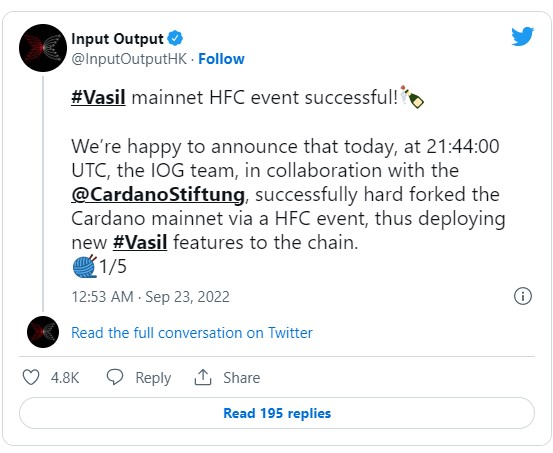Open the first #Vasil hashtag
The height and width of the screenshot is (453, 553).
98,97
